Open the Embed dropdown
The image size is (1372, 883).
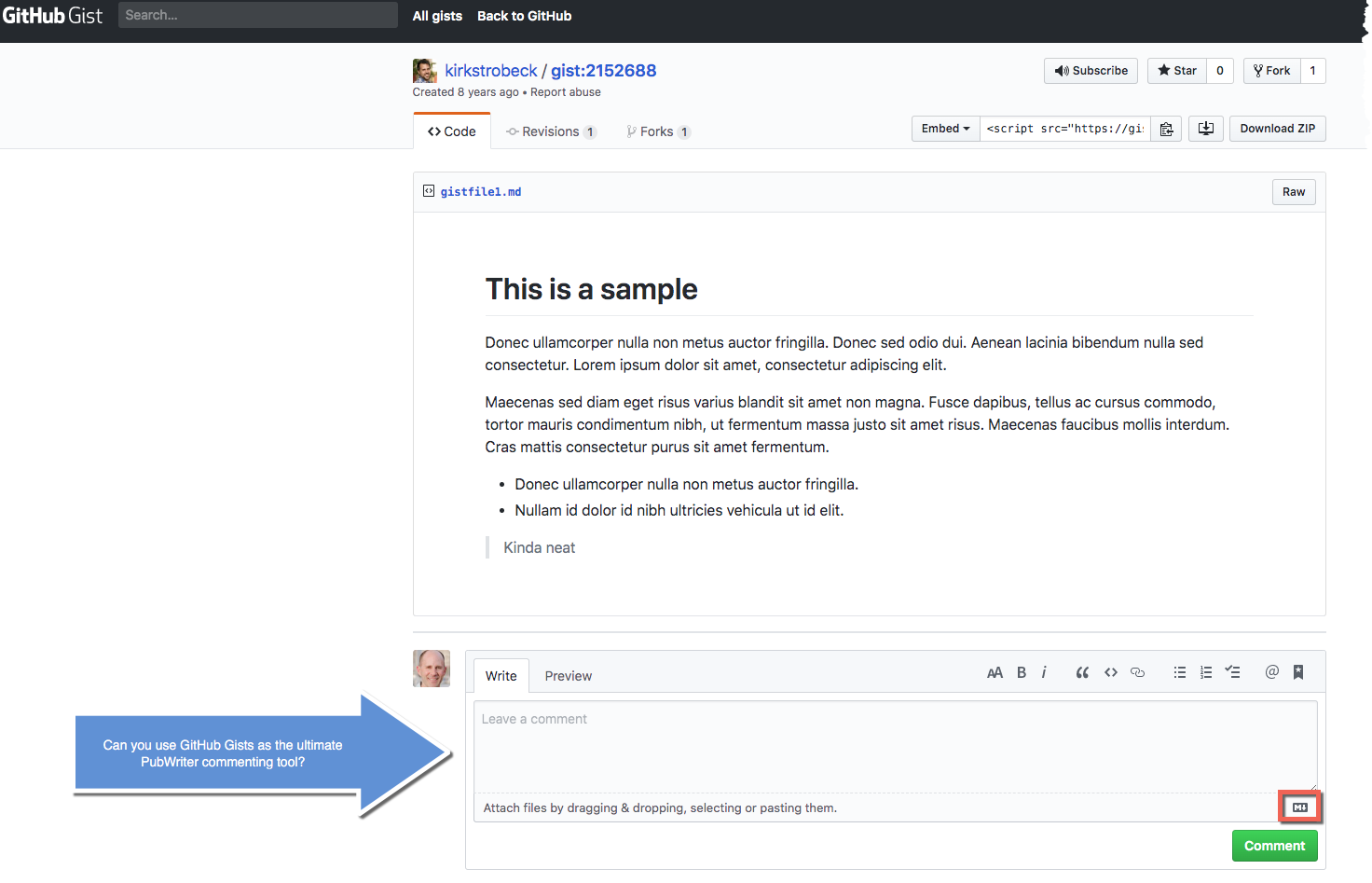pos(946,129)
